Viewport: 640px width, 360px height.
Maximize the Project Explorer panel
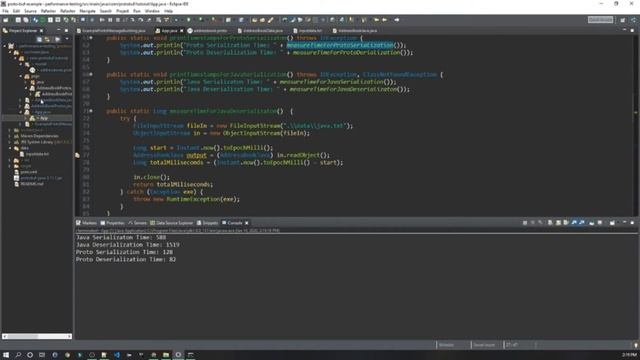pyautogui.click(x=67, y=31)
